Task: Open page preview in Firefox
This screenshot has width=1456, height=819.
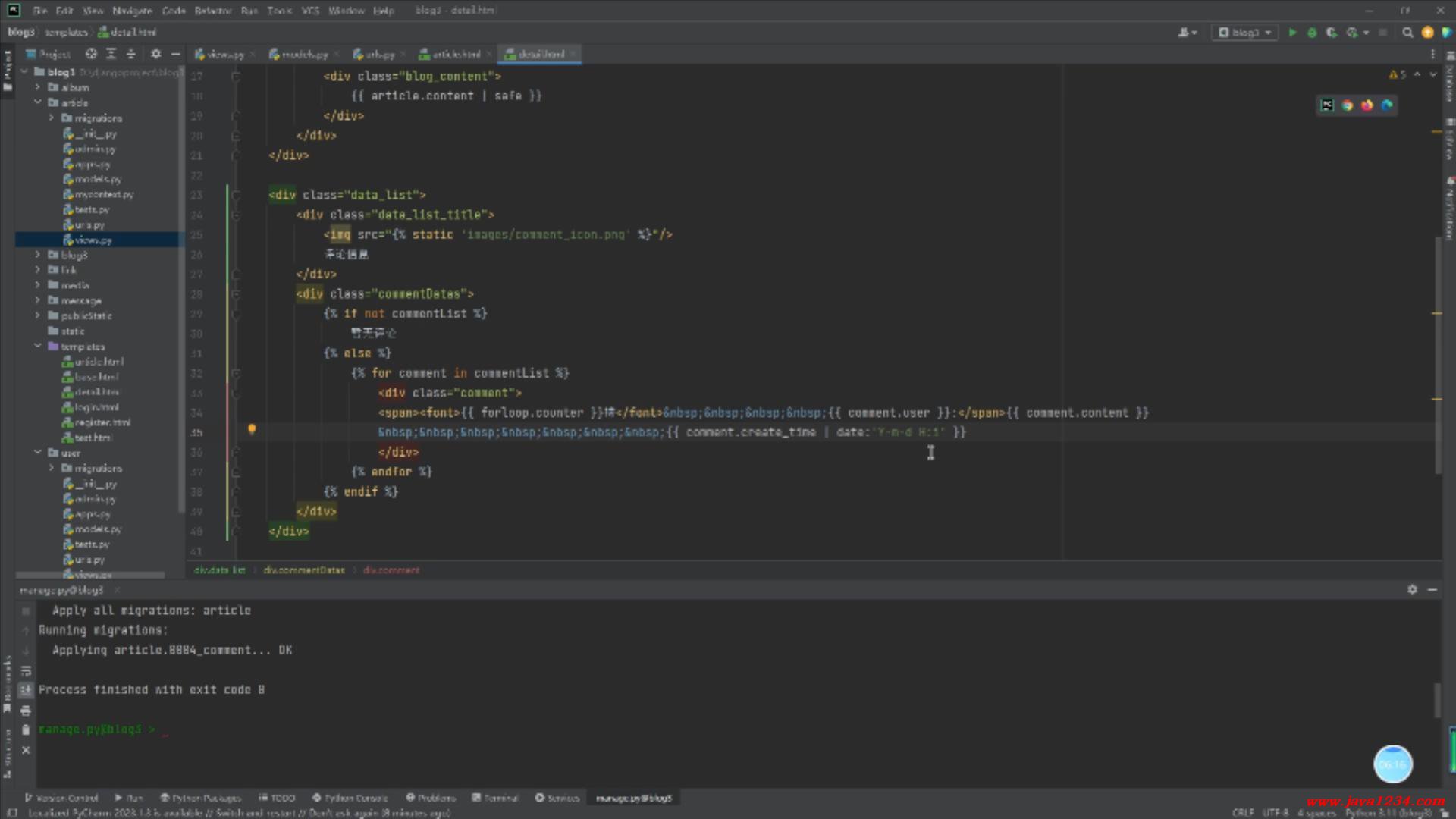Action: (x=1367, y=105)
